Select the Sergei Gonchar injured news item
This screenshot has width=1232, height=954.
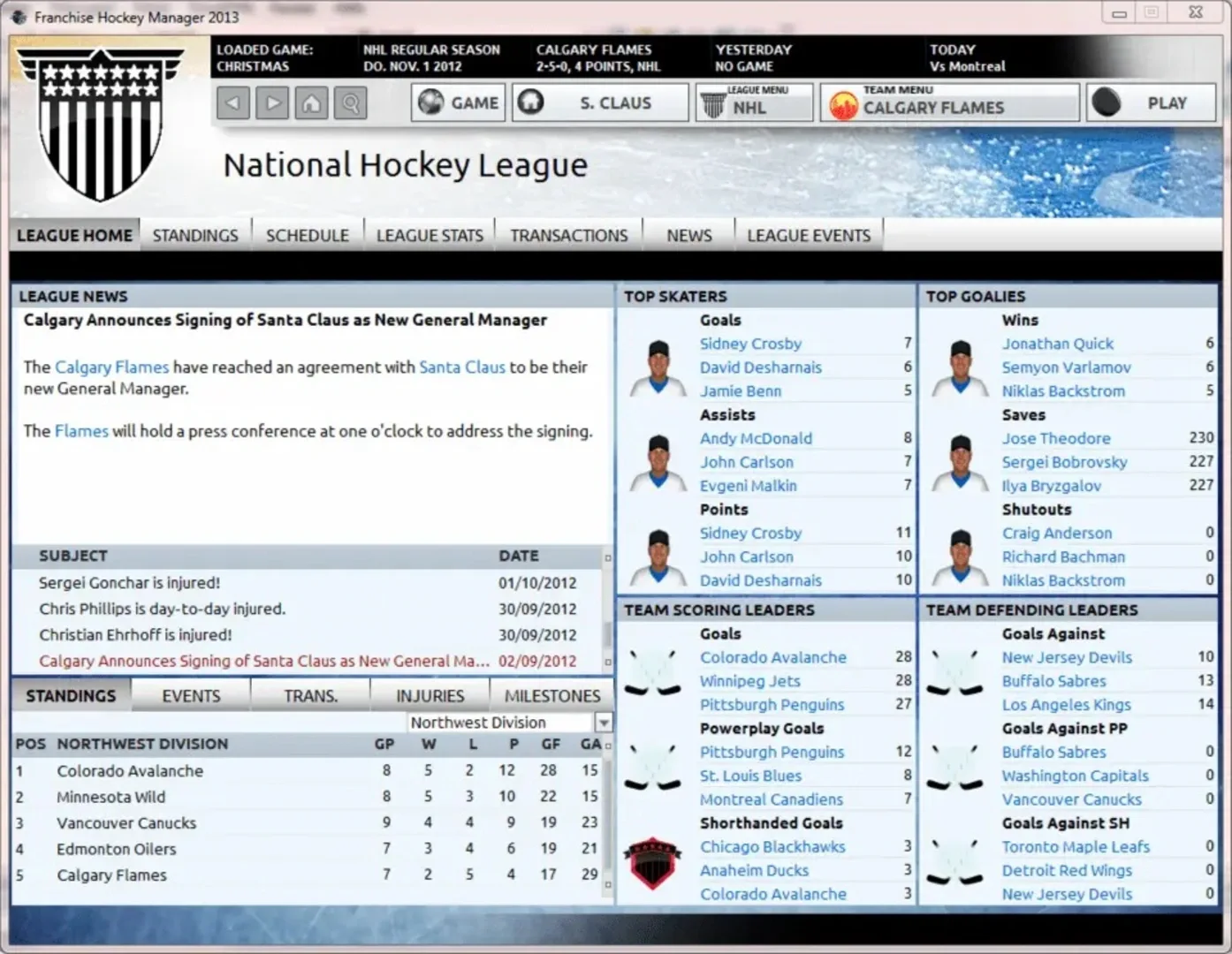click(129, 583)
